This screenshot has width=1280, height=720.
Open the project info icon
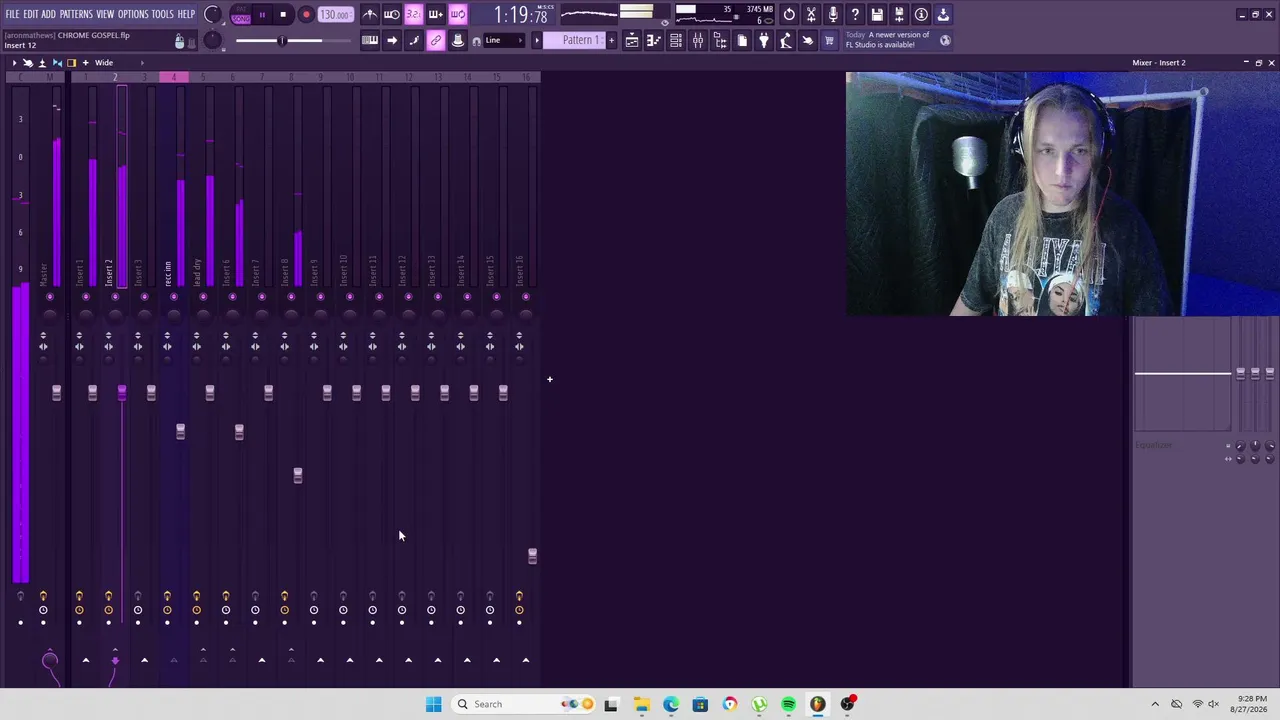921,15
